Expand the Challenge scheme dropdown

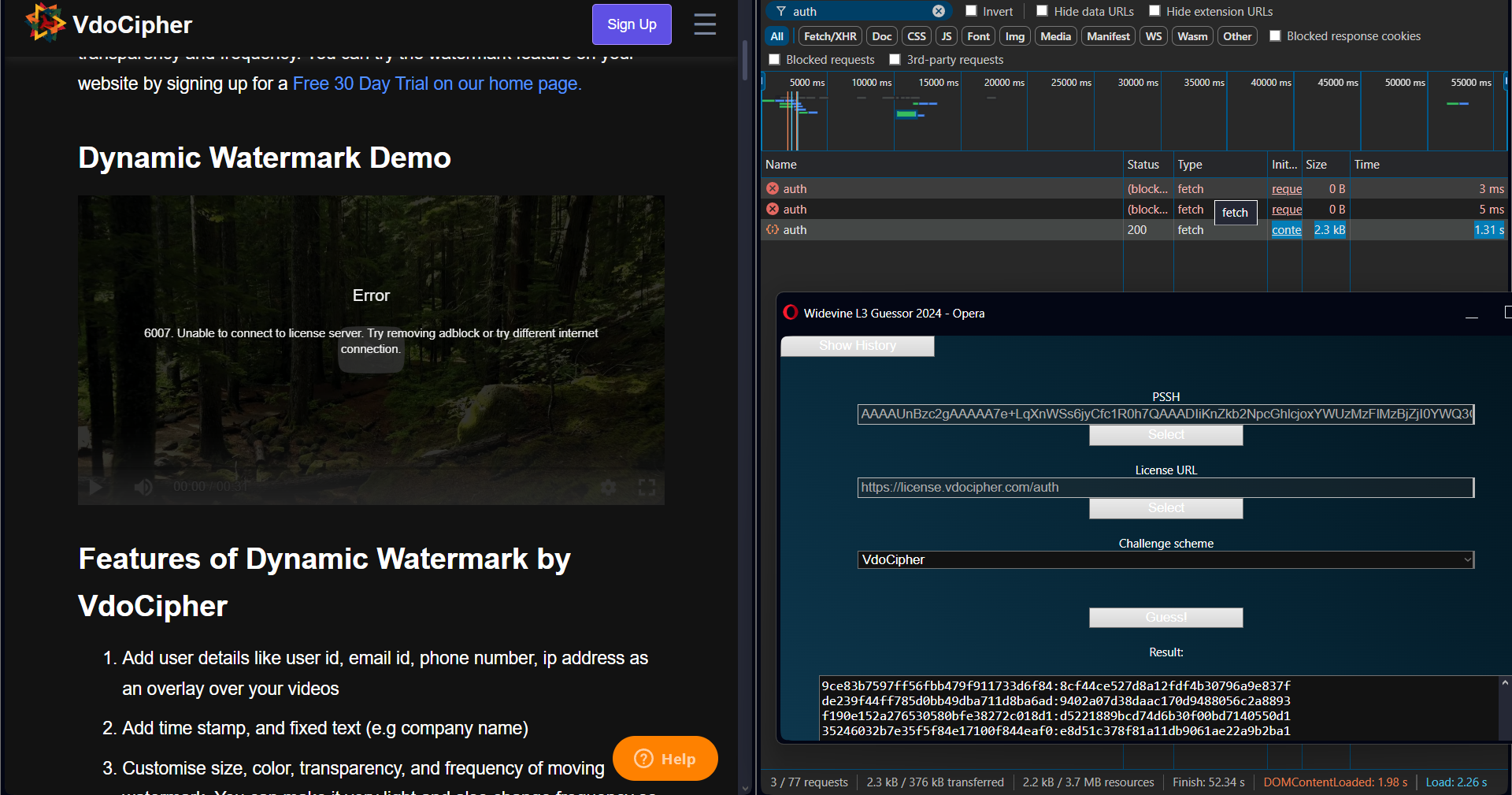point(1165,559)
